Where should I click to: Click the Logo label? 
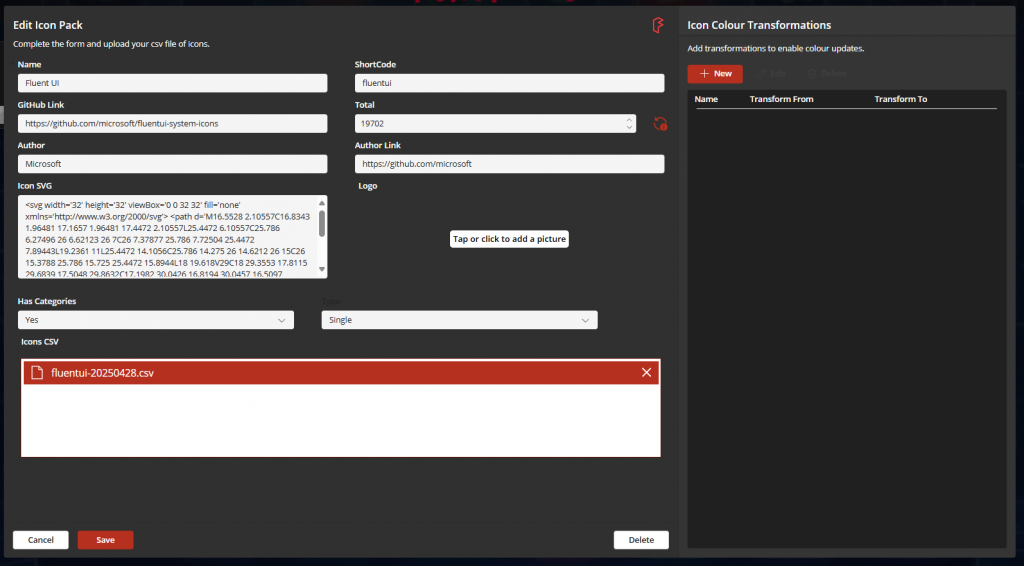pos(368,186)
